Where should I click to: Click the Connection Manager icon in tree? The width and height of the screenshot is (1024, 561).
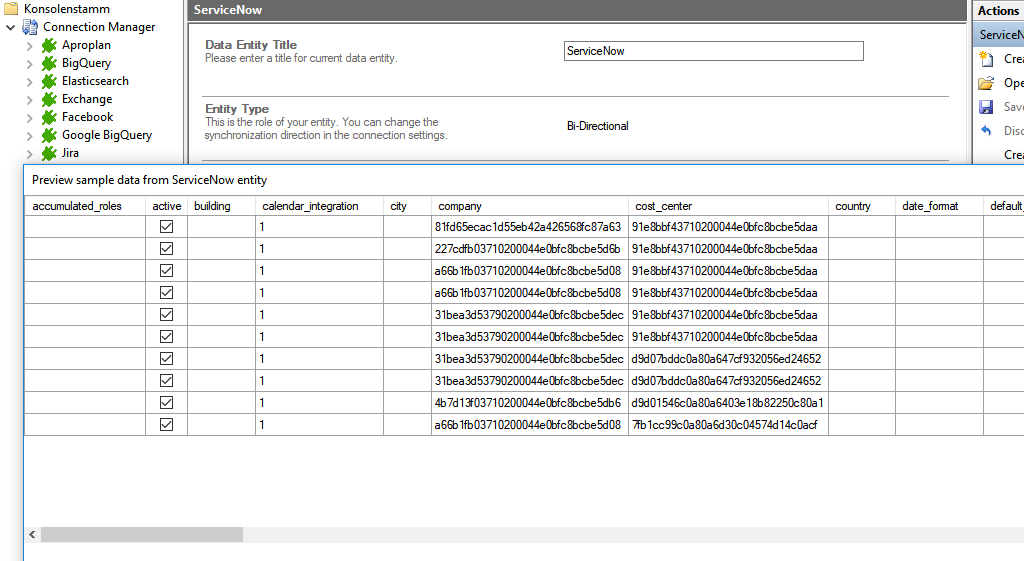click(30, 27)
